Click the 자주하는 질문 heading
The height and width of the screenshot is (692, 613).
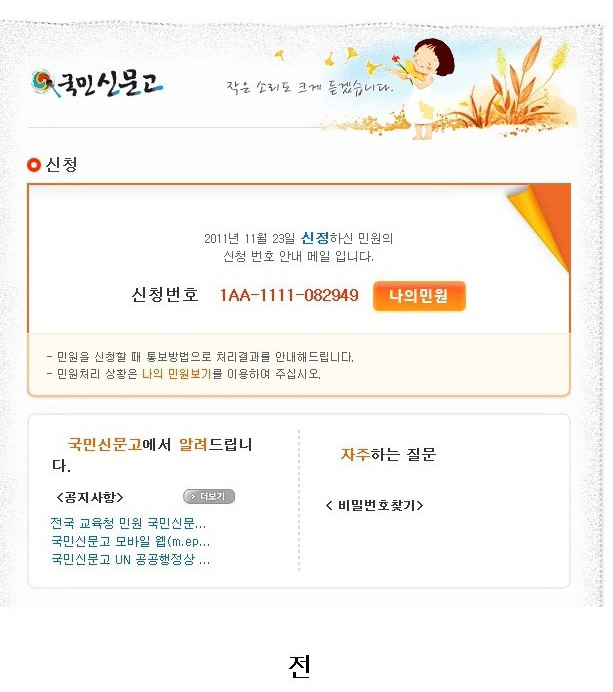tap(388, 454)
